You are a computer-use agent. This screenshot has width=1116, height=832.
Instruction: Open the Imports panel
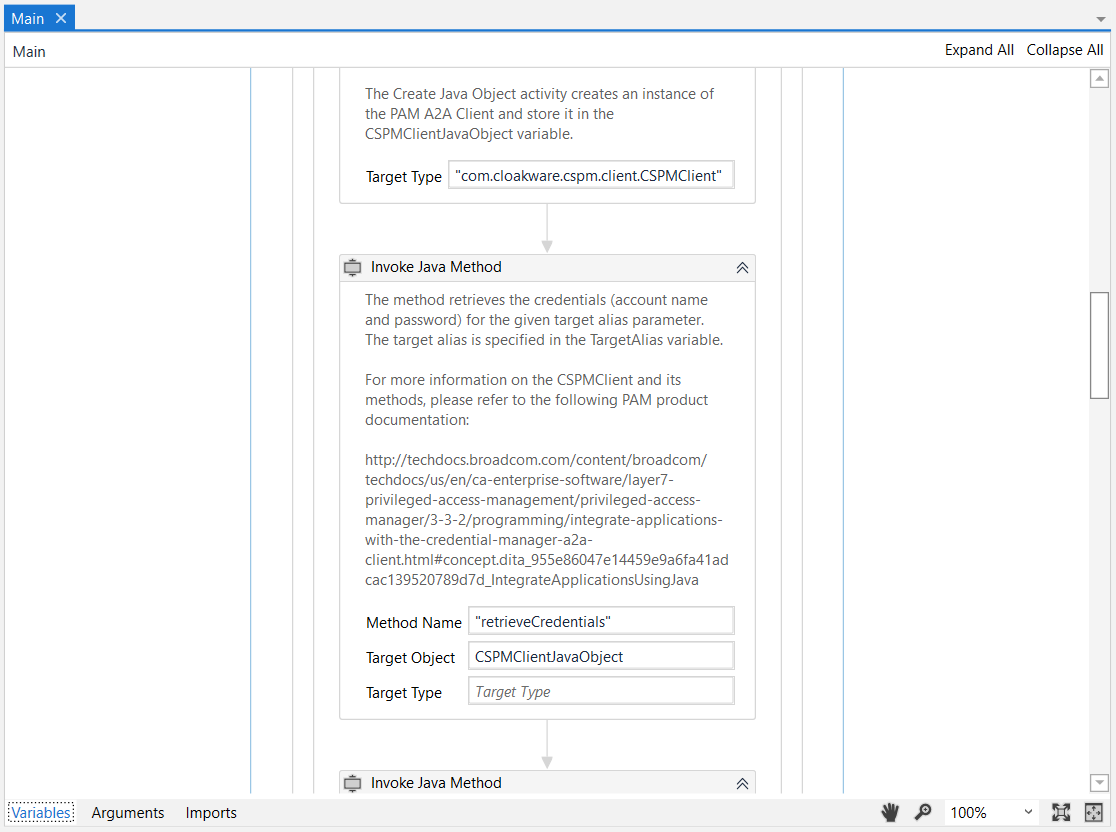click(x=210, y=813)
